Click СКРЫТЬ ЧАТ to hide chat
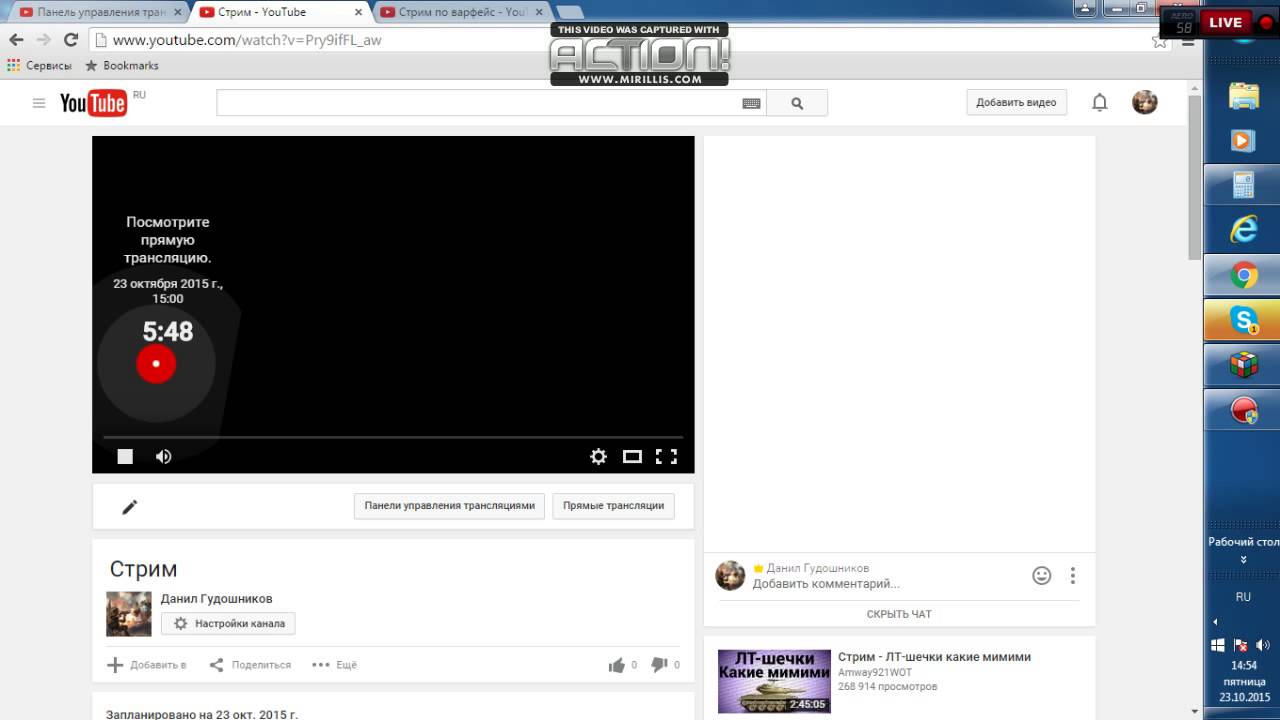Image resolution: width=1280 pixels, height=720 pixels. tap(899, 614)
